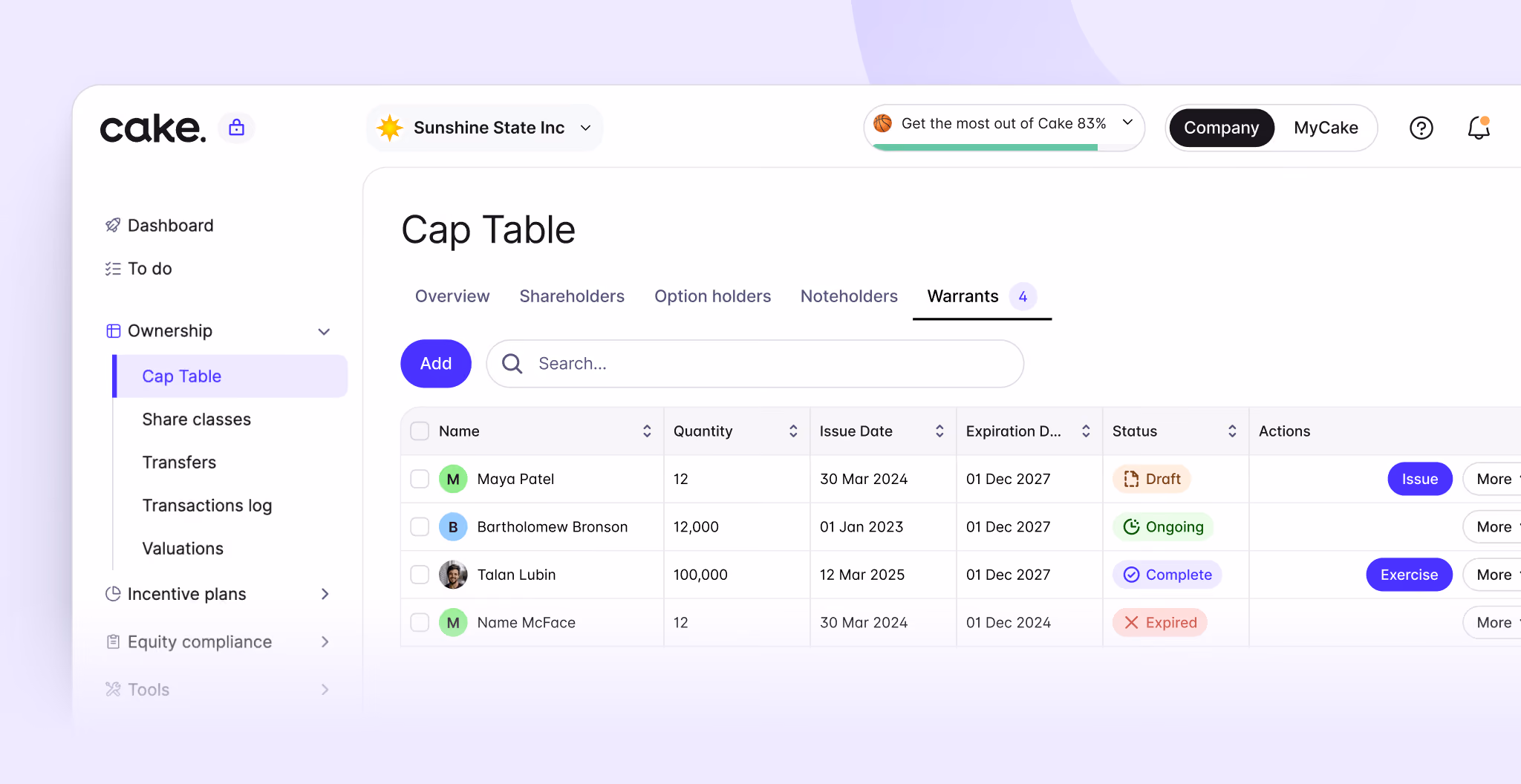Image resolution: width=1521 pixels, height=784 pixels.
Task: Click Exercise for Talan Lubin
Action: (x=1409, y=575)
